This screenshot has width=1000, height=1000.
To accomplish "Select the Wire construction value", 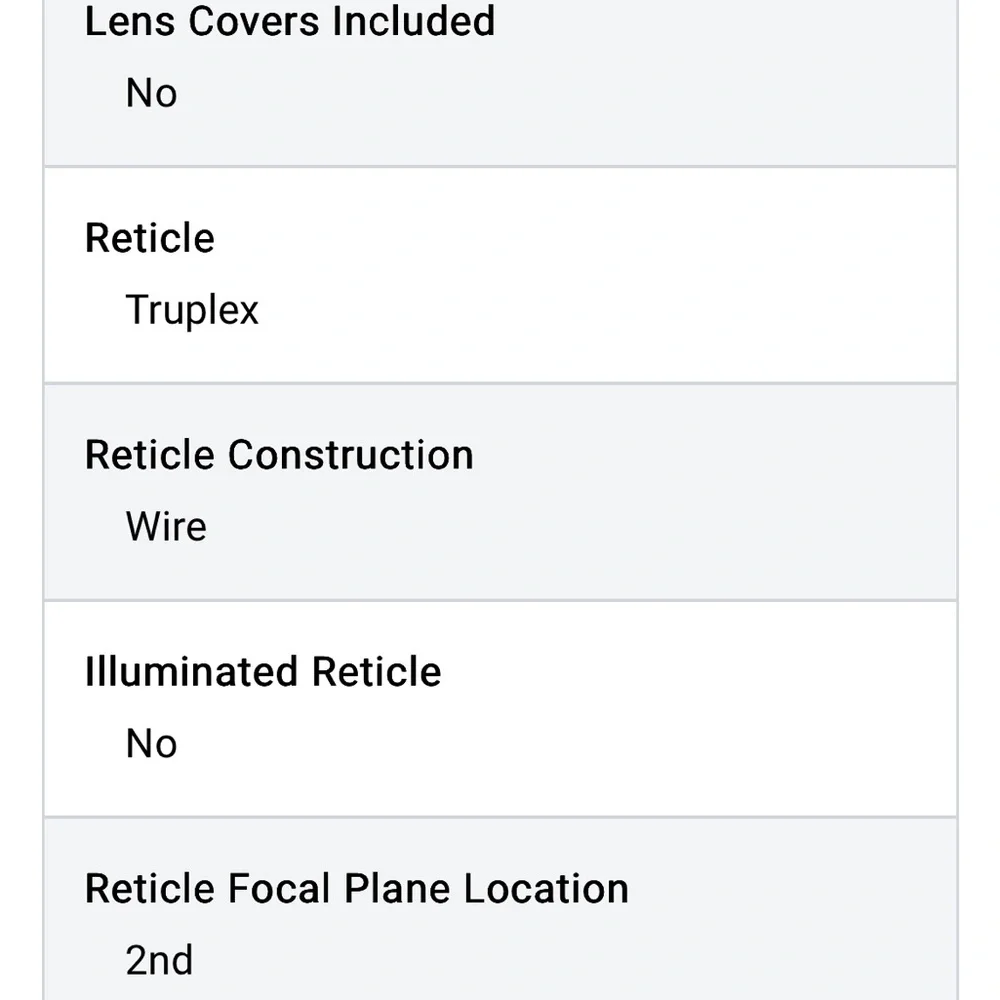I will [x=166, y=527].
